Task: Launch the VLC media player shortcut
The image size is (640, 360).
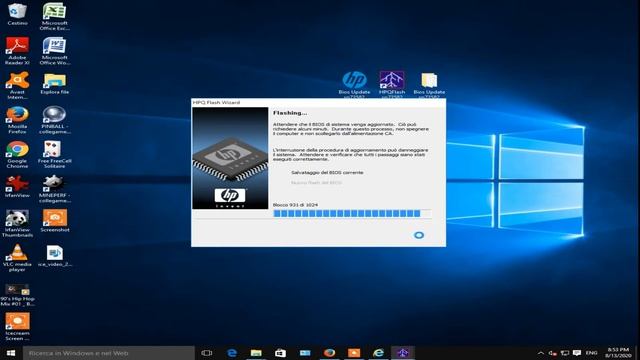Action: pyautogui.click(x=17, y=258)
